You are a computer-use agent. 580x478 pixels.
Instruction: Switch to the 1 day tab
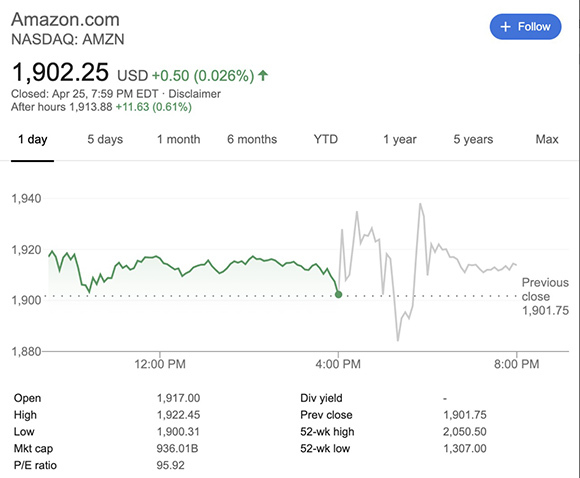tap(33, 139)
